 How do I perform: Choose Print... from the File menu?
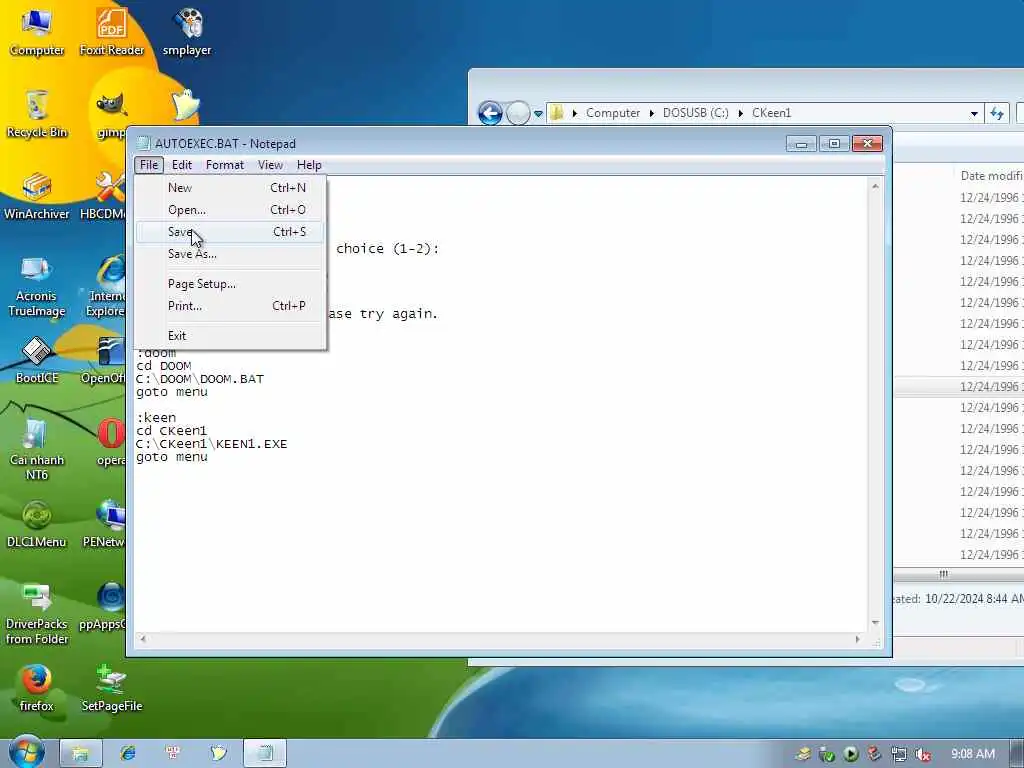pos(230,306)
